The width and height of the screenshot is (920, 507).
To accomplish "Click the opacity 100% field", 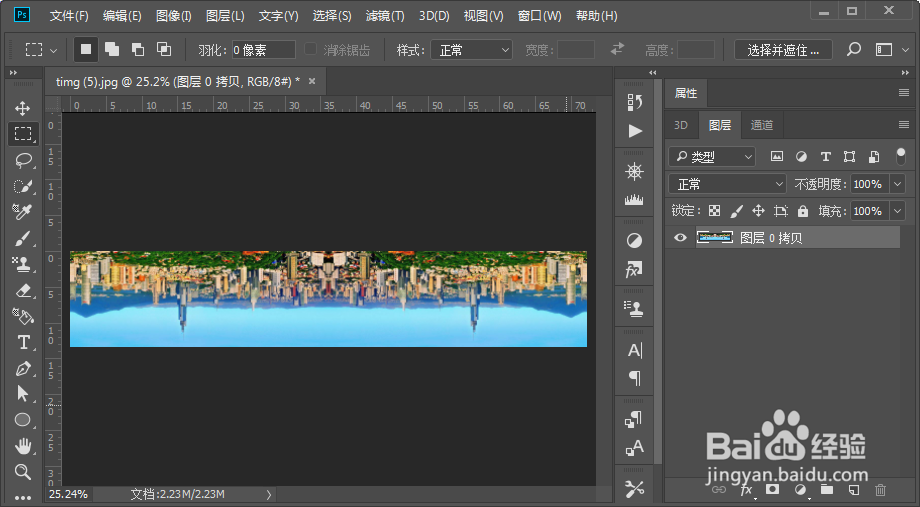I will (869, 184).
